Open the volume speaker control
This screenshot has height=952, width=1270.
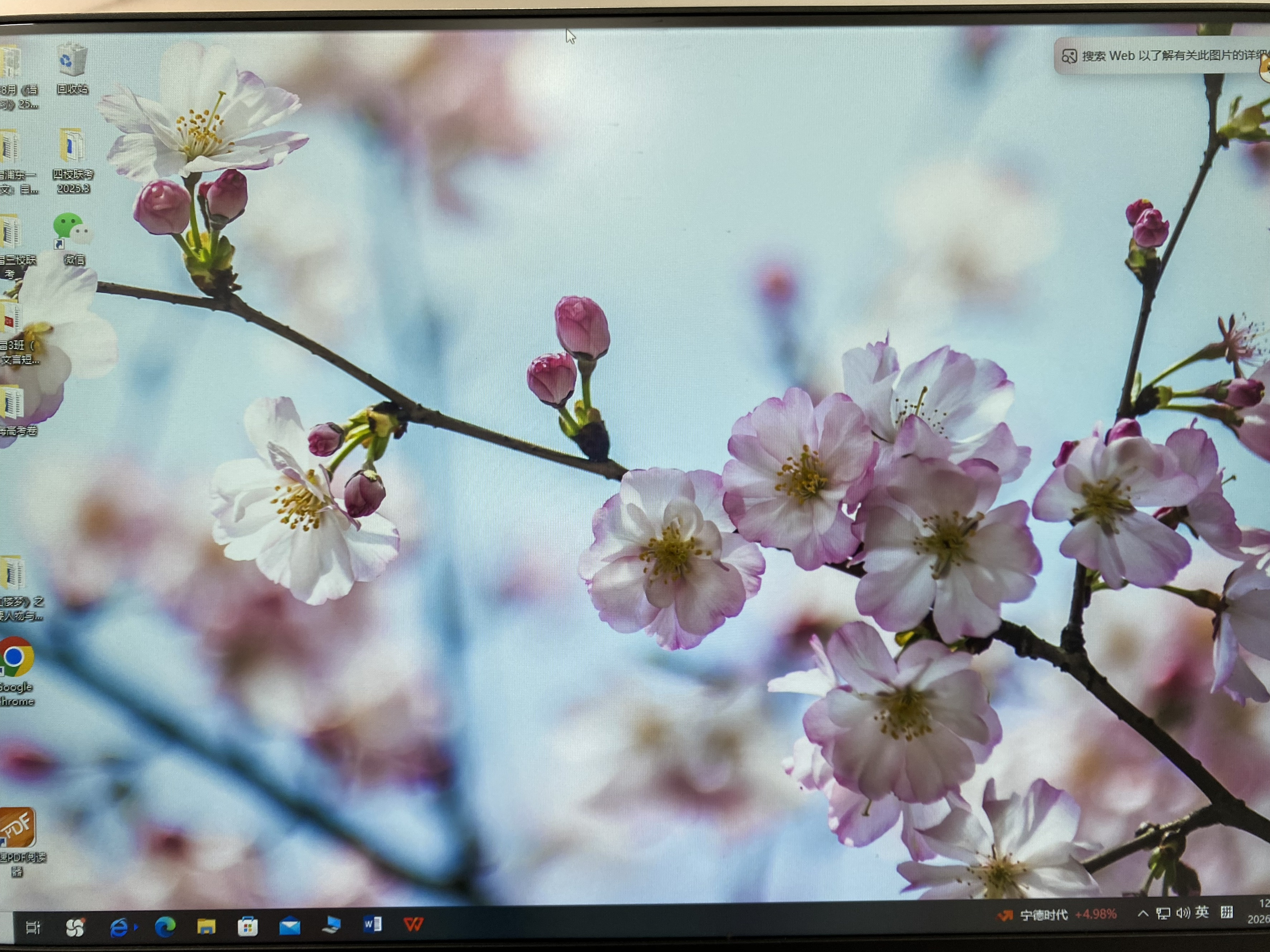coord(1183,913)
